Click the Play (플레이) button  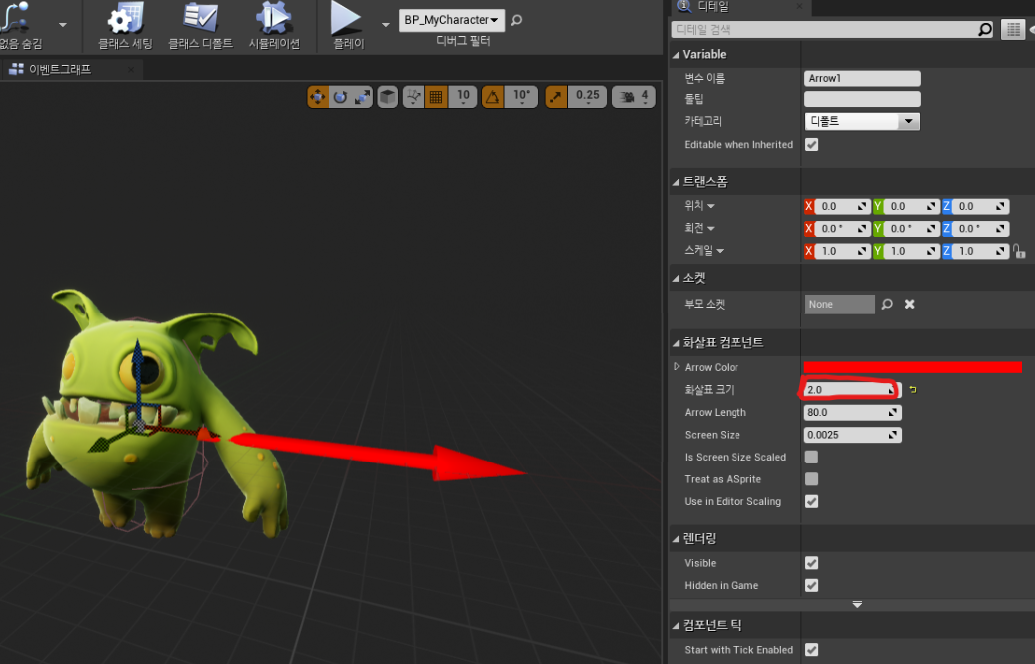pos(348,26)
